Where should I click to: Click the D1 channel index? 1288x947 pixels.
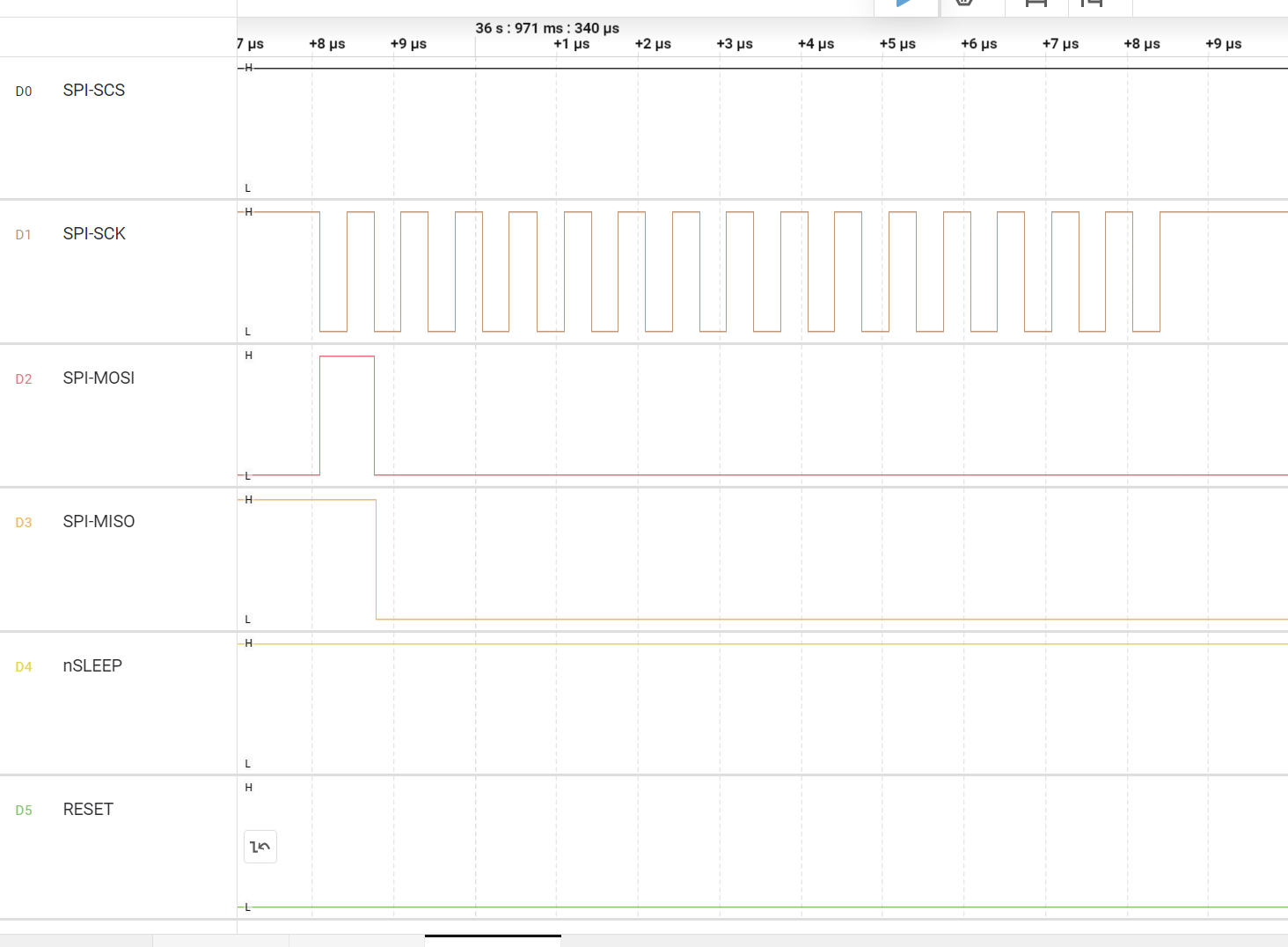(24, 235)
